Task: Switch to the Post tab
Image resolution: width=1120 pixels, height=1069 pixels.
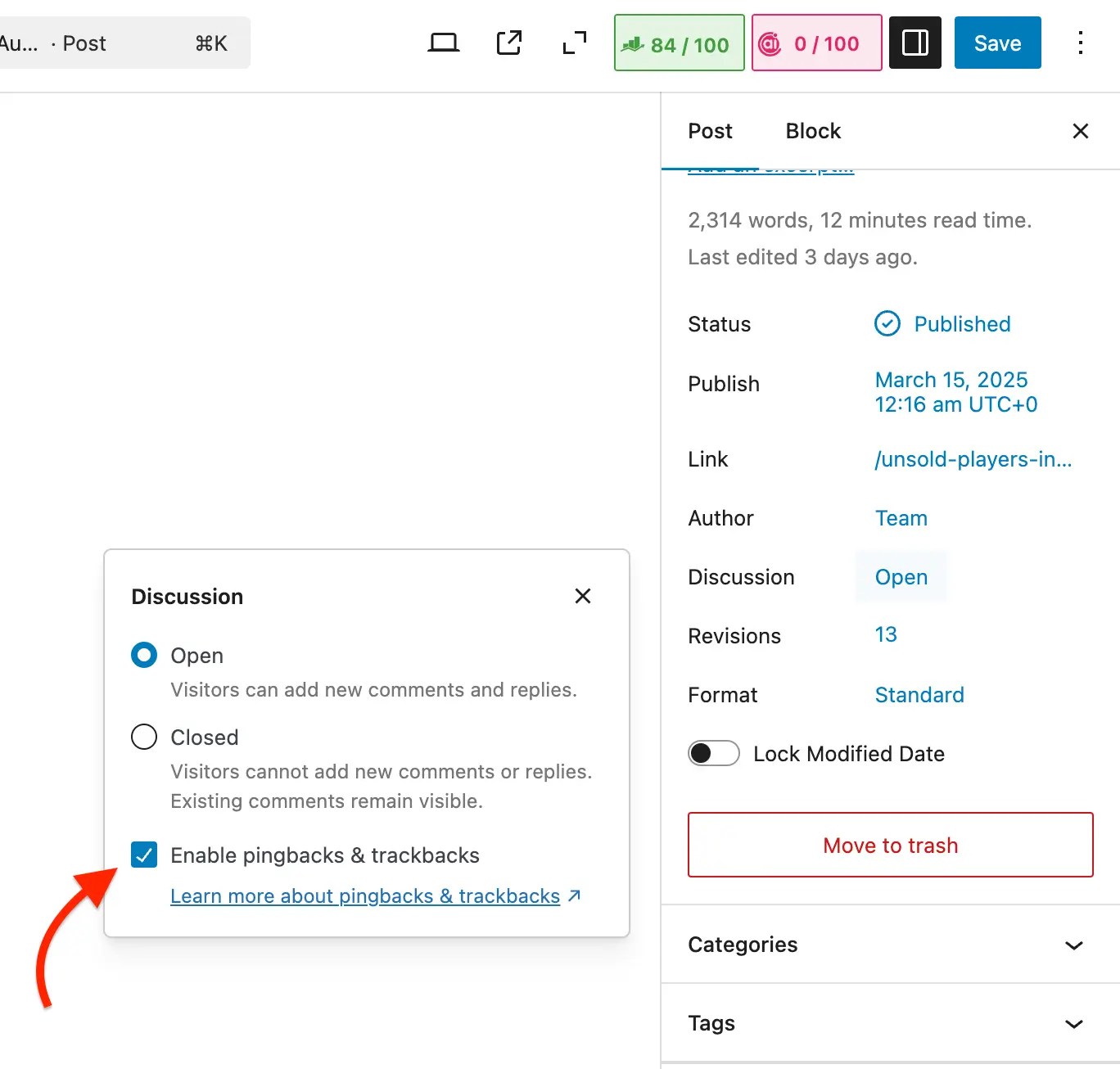Action: pos(710,131)
